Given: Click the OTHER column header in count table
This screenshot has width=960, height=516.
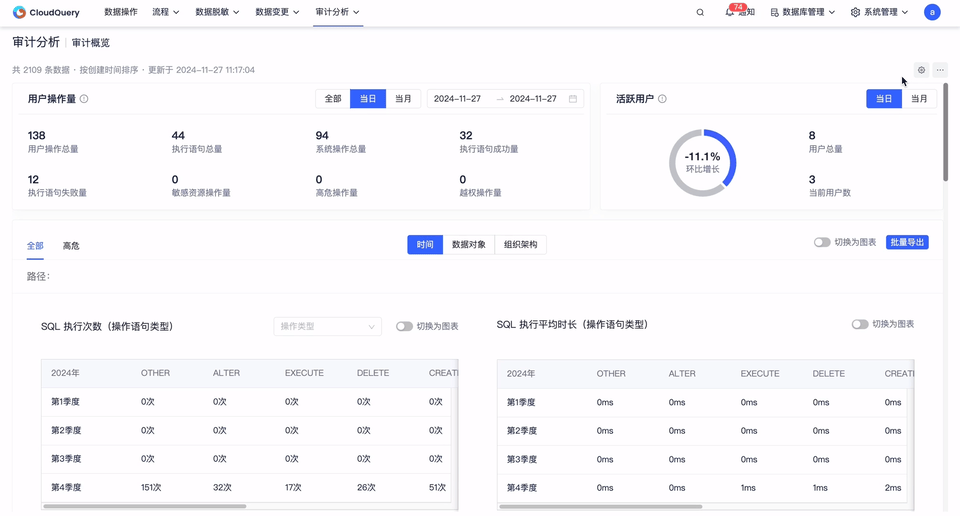Looking at the screenshot, I should [156, 373].
